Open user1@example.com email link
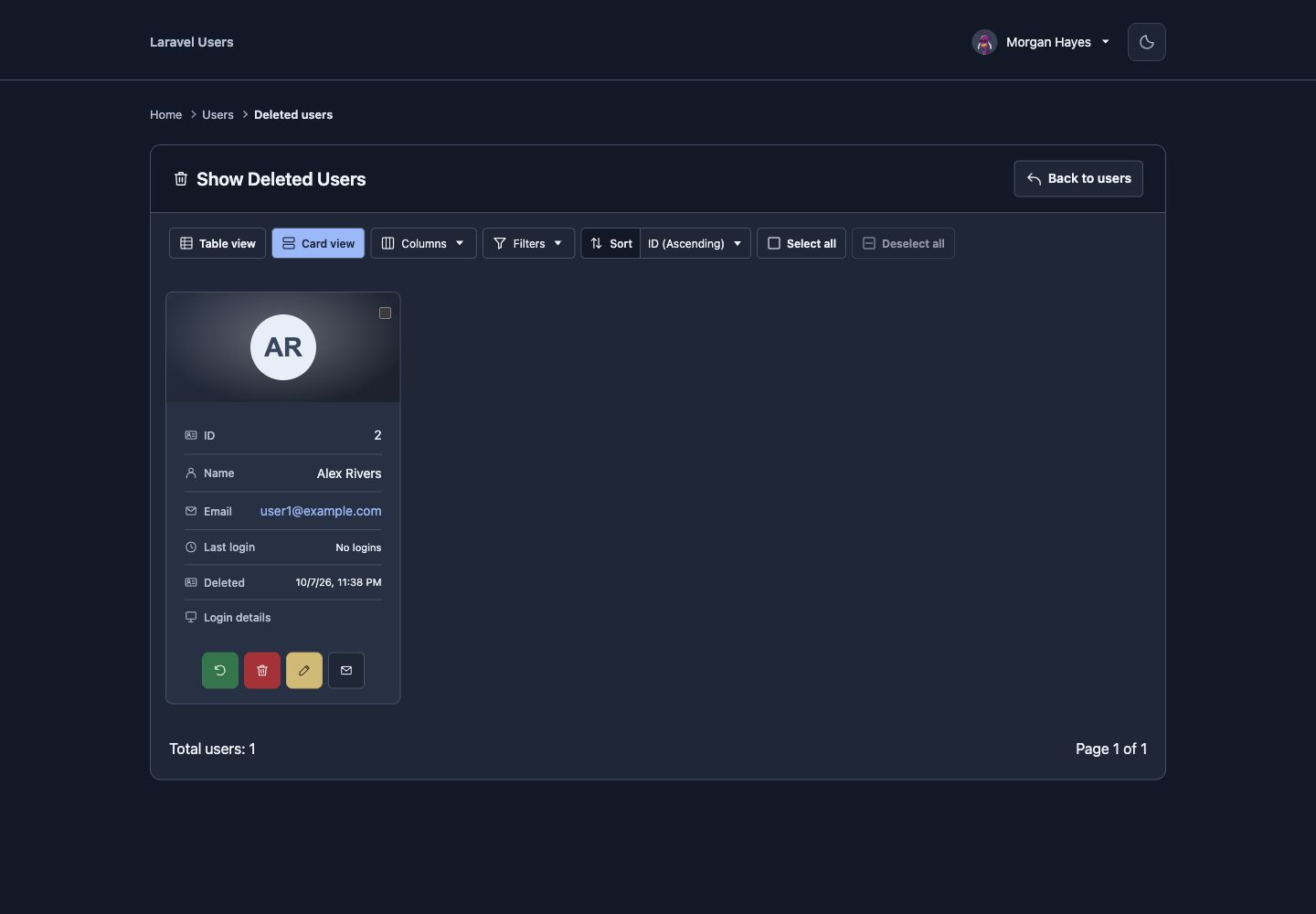The height and width of the screenshot is (914, 1316). click(x=321, y=511)
